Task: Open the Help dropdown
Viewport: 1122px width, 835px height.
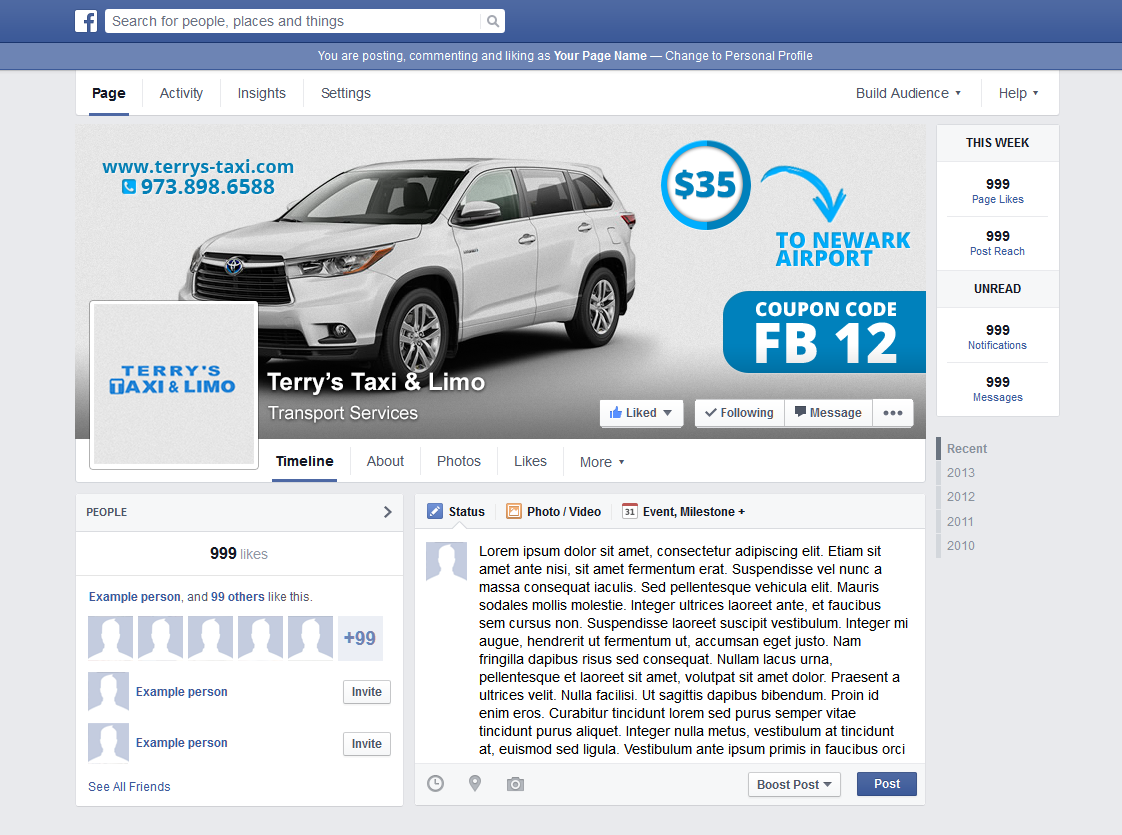Action: click(1018, 93)
